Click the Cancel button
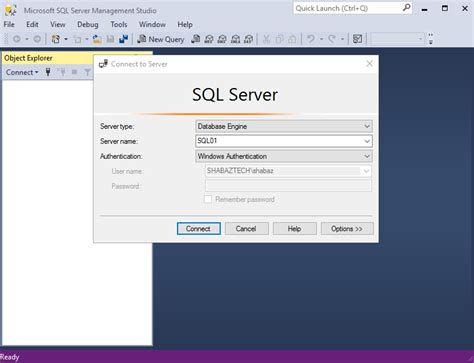Screen dimensions: 474x363 click(246, 229)
